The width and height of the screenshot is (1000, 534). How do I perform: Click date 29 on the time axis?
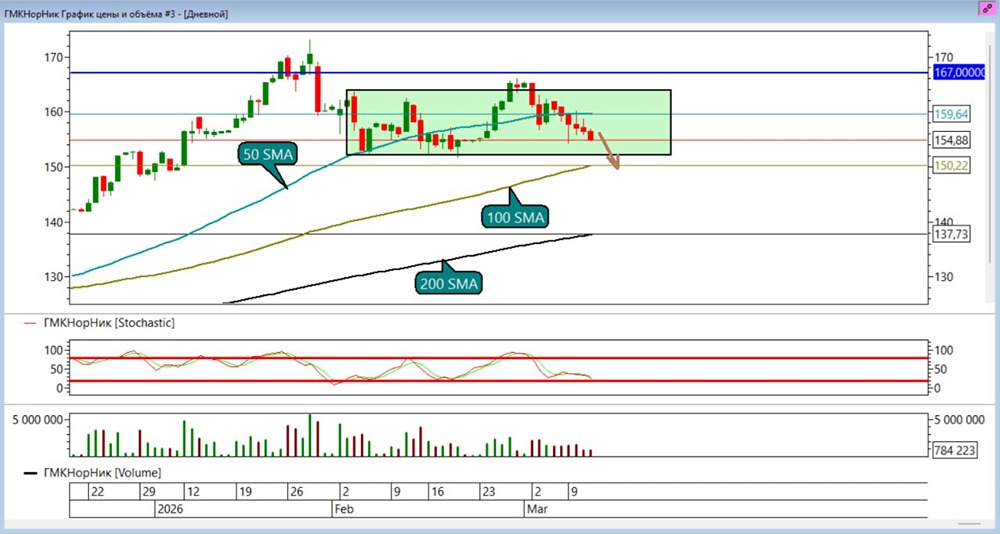coord(148,492)
